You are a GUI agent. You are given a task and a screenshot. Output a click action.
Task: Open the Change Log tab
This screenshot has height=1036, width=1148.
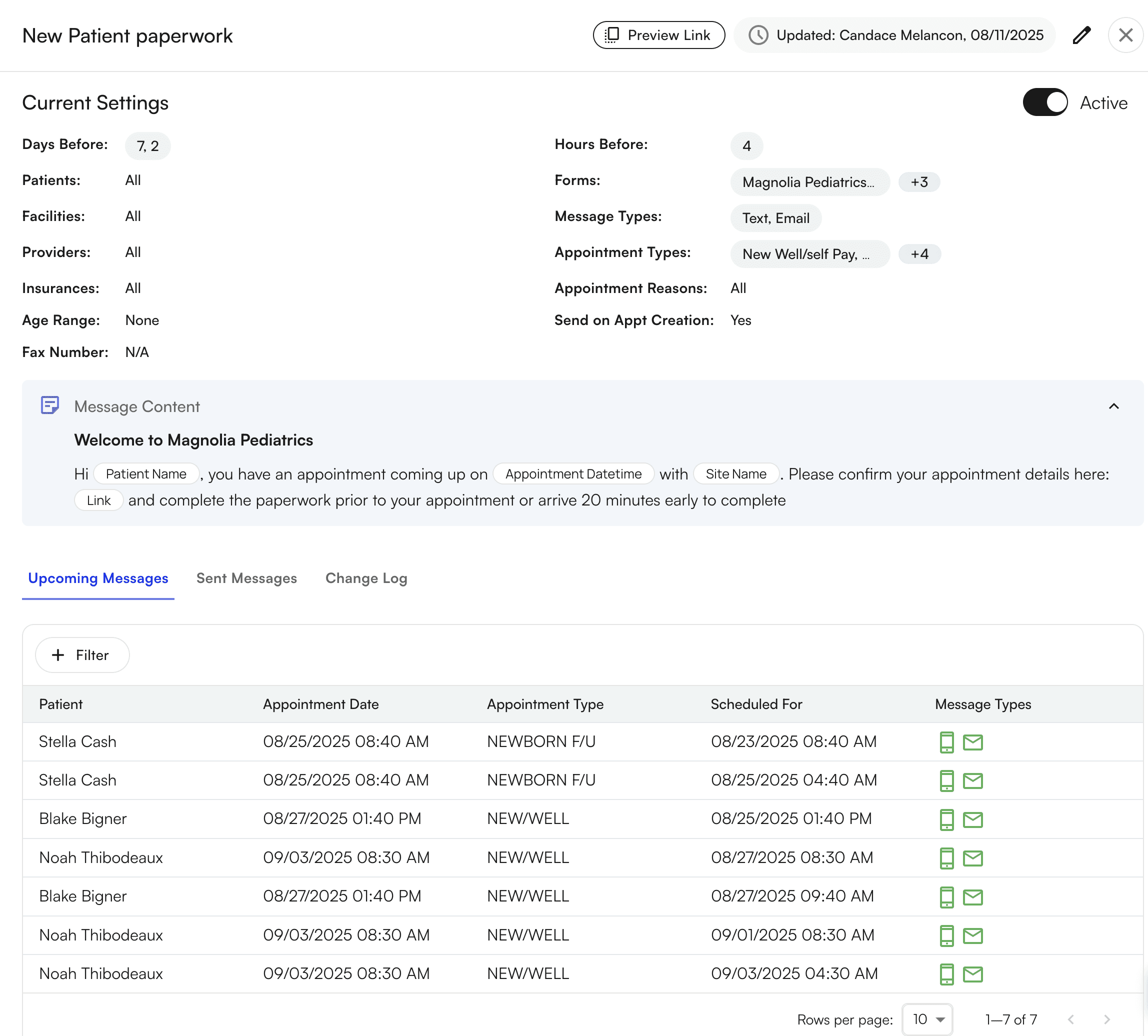[366, 578]
